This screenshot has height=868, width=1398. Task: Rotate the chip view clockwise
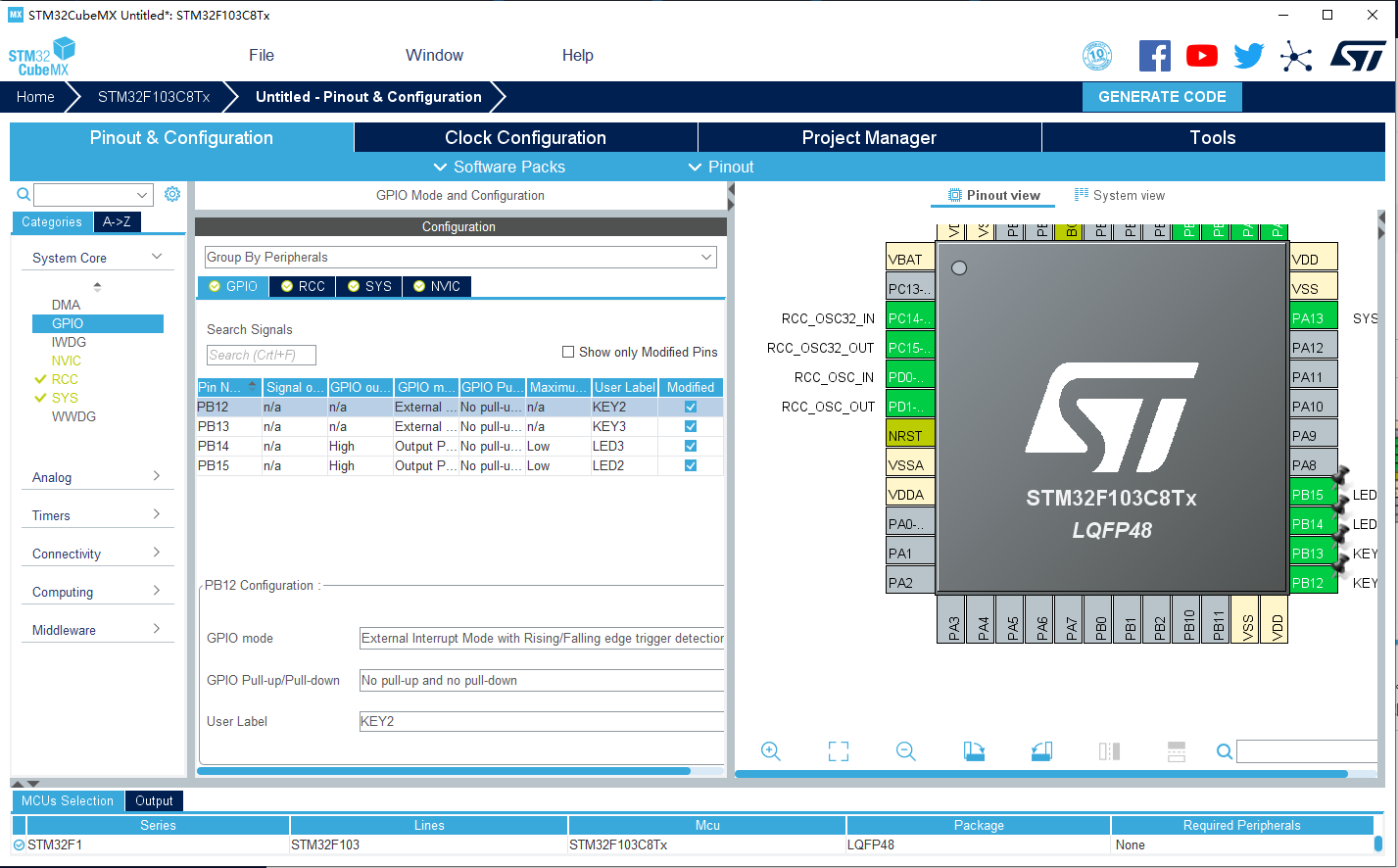coord(974,751)
